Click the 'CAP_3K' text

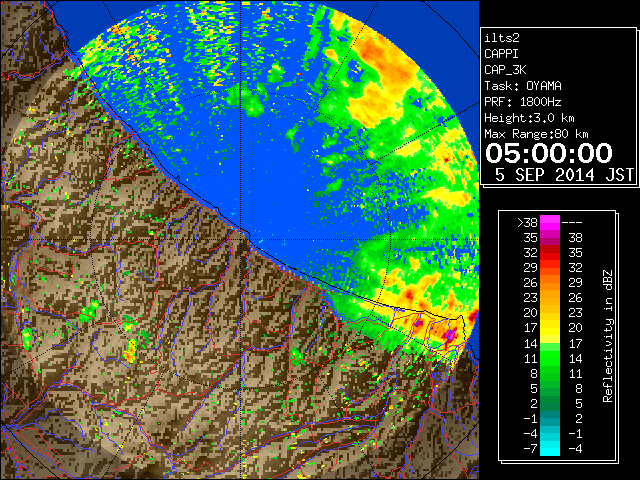pyautogui.click(x=505, y=70)
